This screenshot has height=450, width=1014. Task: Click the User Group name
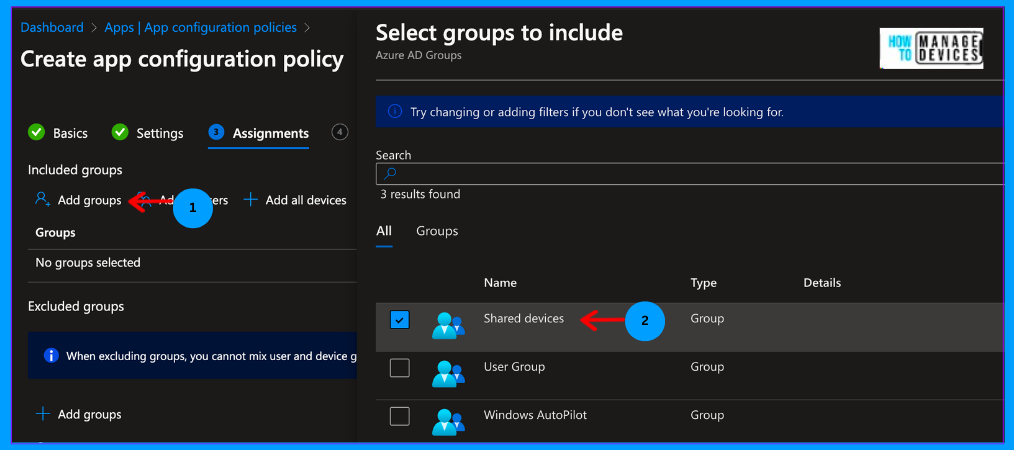514,367
